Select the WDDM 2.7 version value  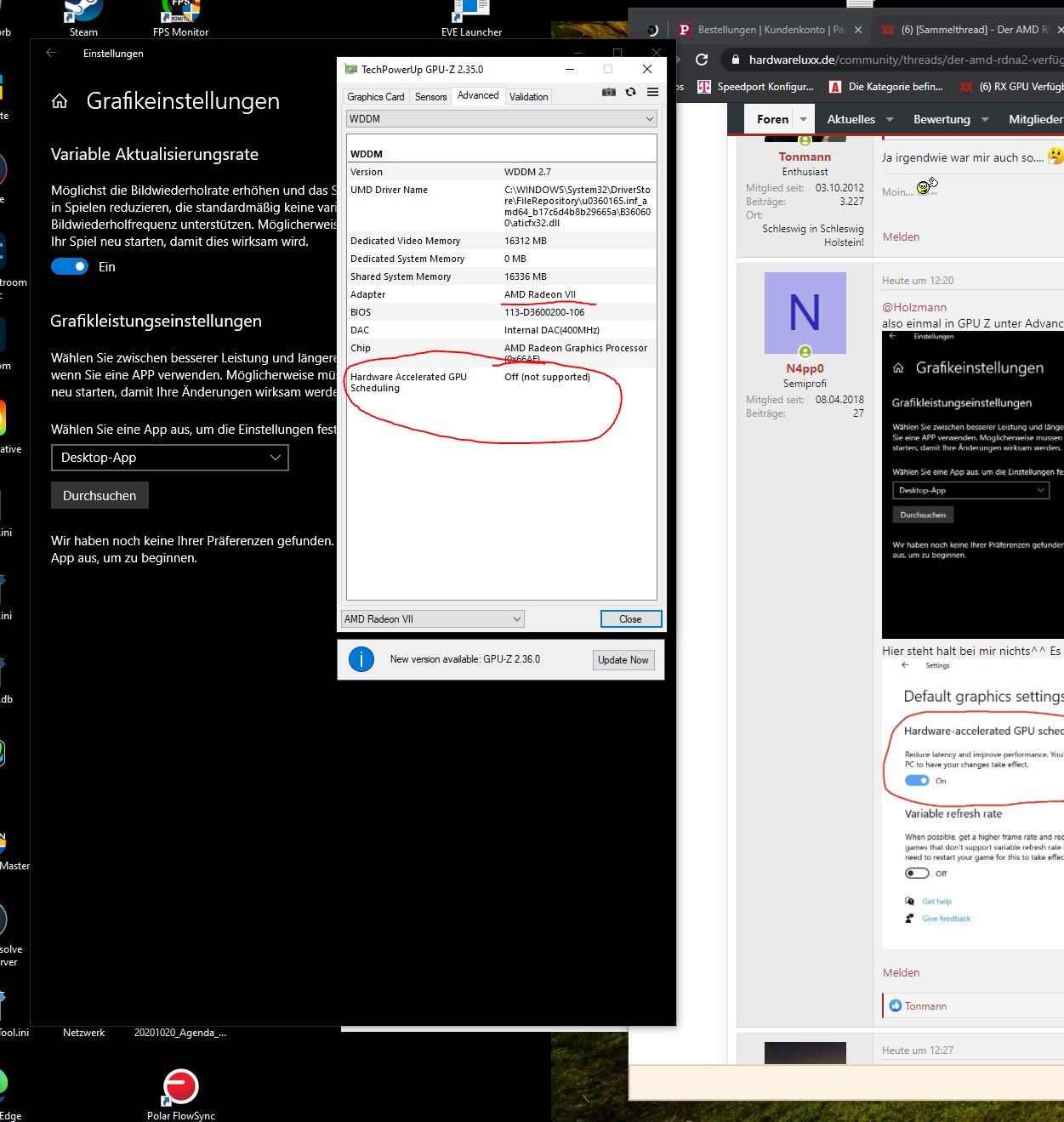[x=527, y=172]
